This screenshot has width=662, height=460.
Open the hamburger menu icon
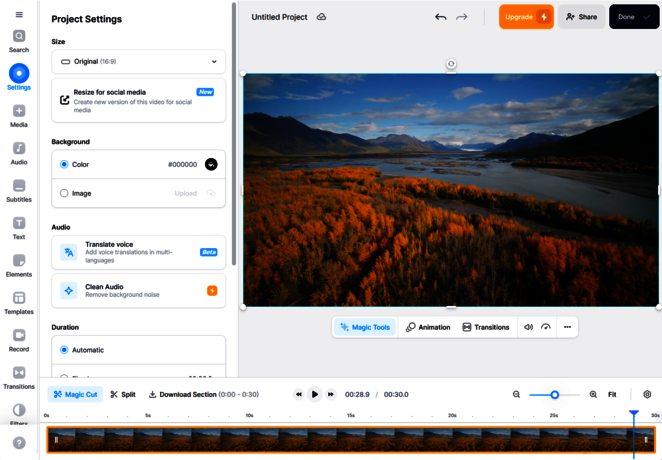(19, 15)
